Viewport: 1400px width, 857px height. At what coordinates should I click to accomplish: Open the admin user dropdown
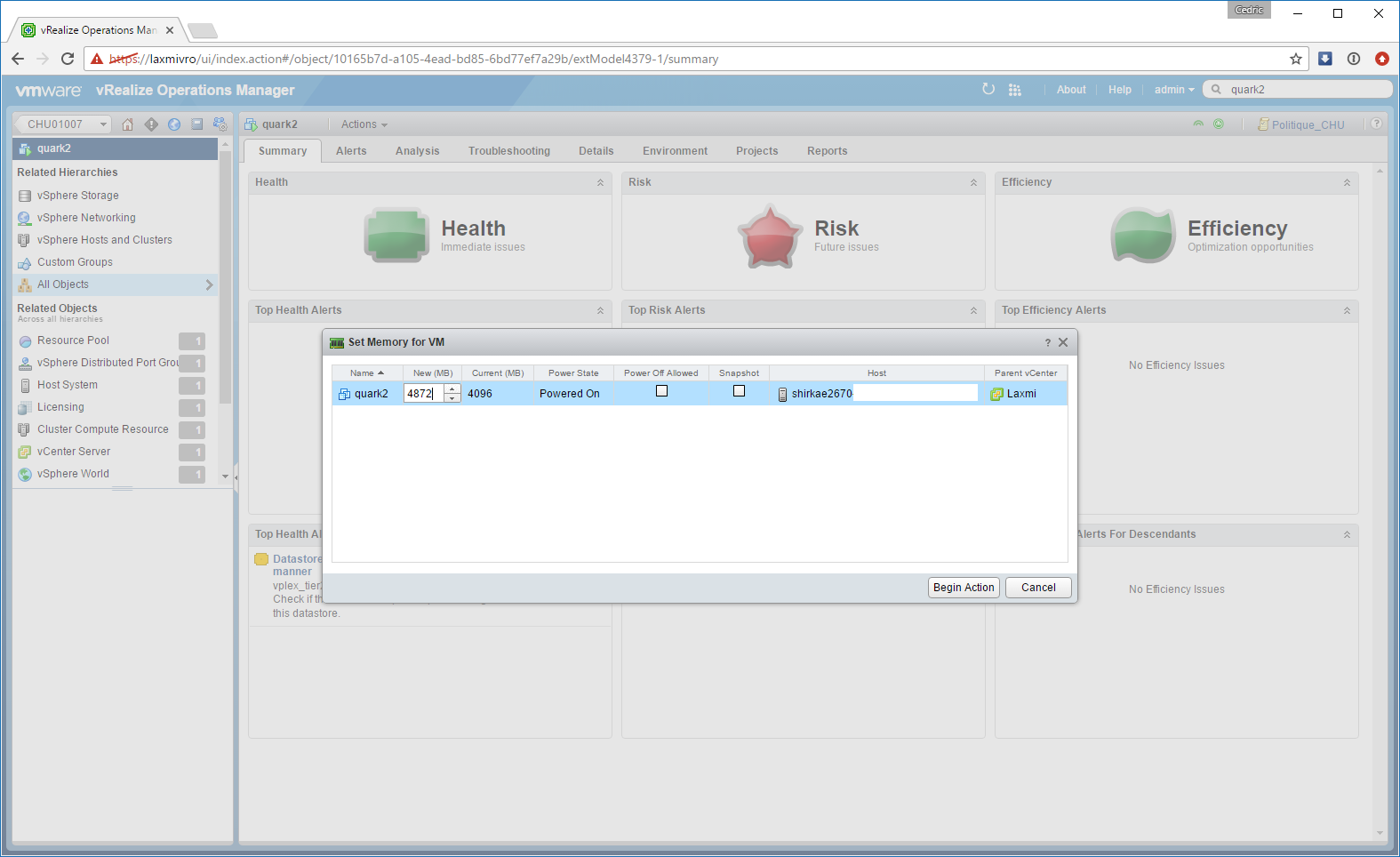1174,90
